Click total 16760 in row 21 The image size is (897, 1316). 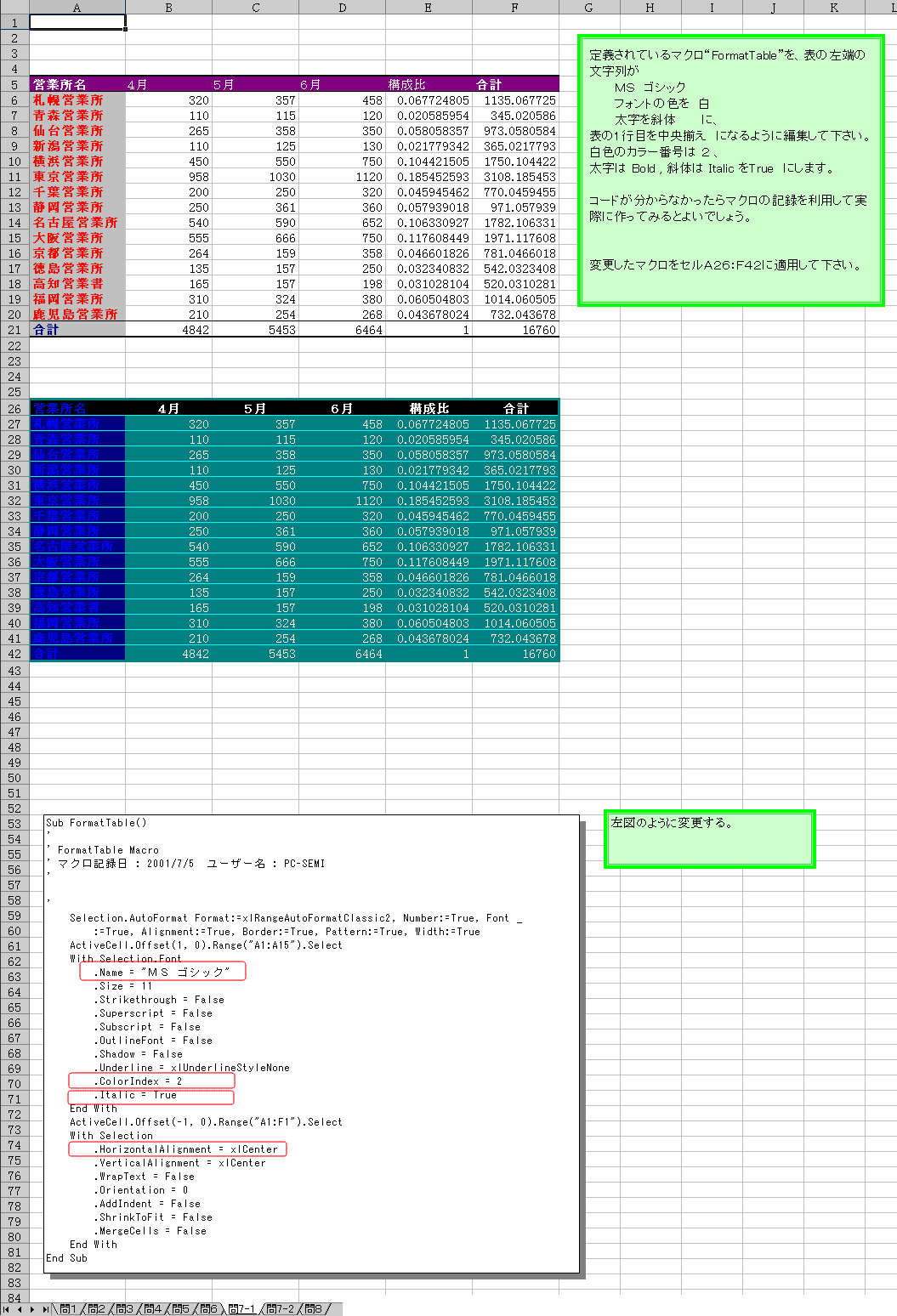click(514, 329)
